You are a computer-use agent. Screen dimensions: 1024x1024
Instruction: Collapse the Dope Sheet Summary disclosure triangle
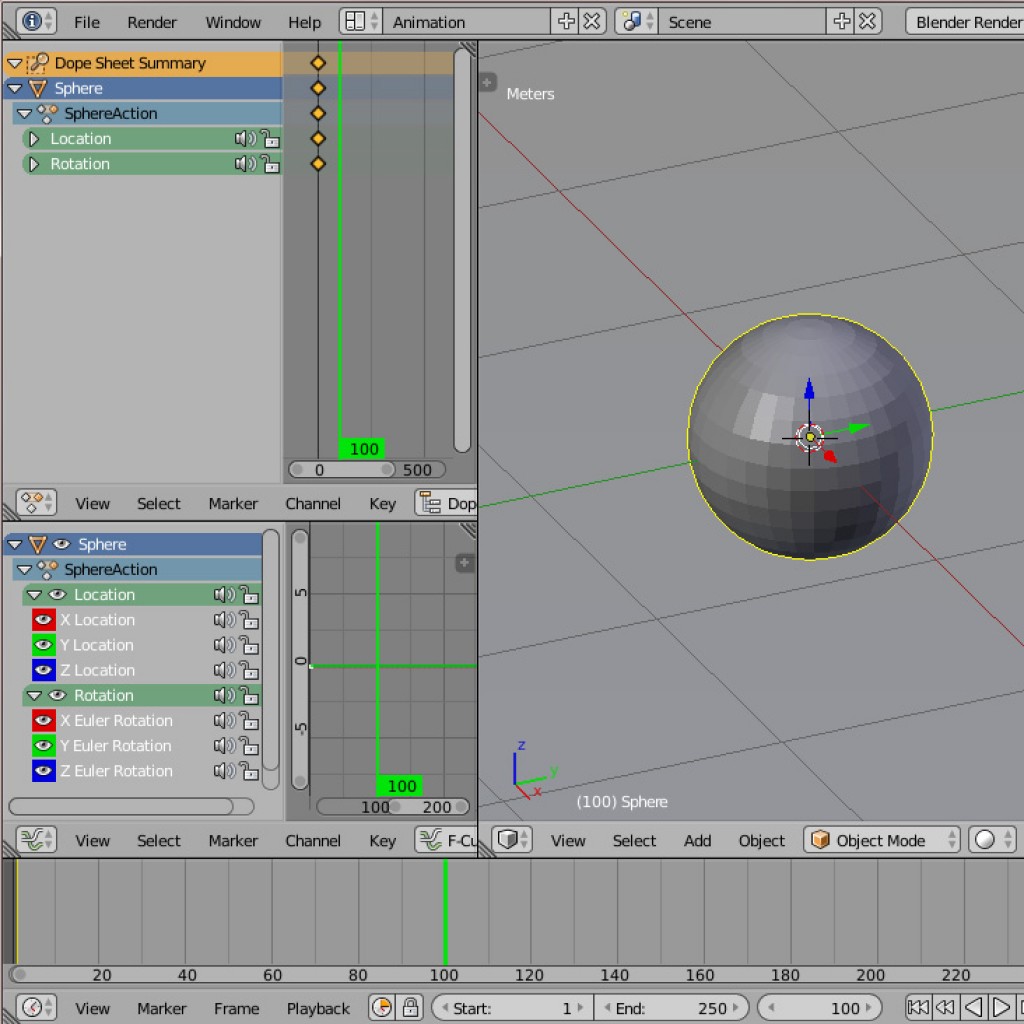[14, 62]
